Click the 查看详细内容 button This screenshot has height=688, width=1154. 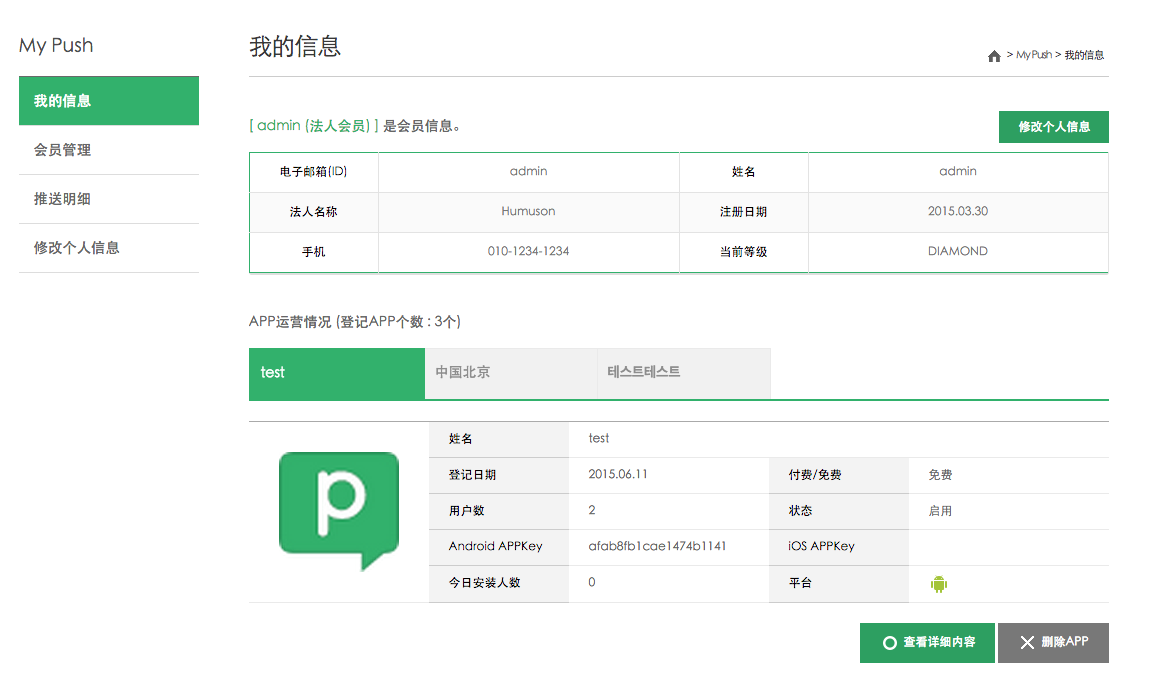point(927,643)
